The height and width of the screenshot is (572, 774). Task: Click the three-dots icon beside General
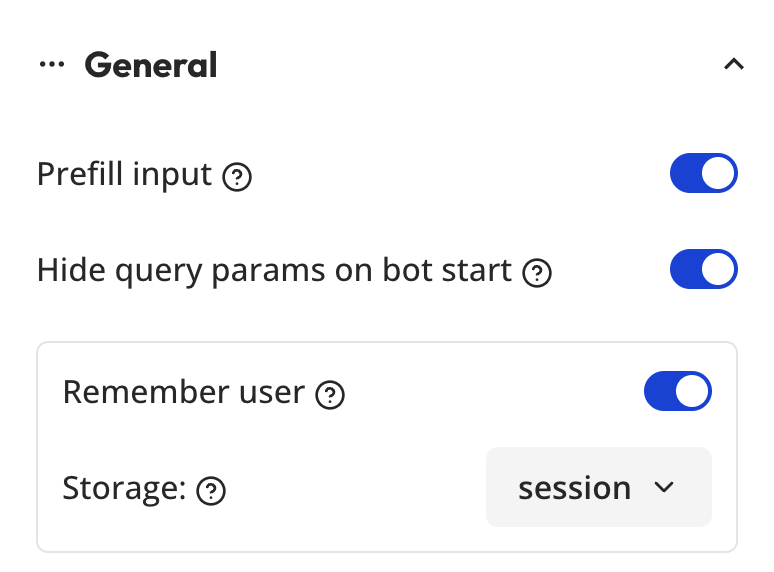tap(51, 65)
